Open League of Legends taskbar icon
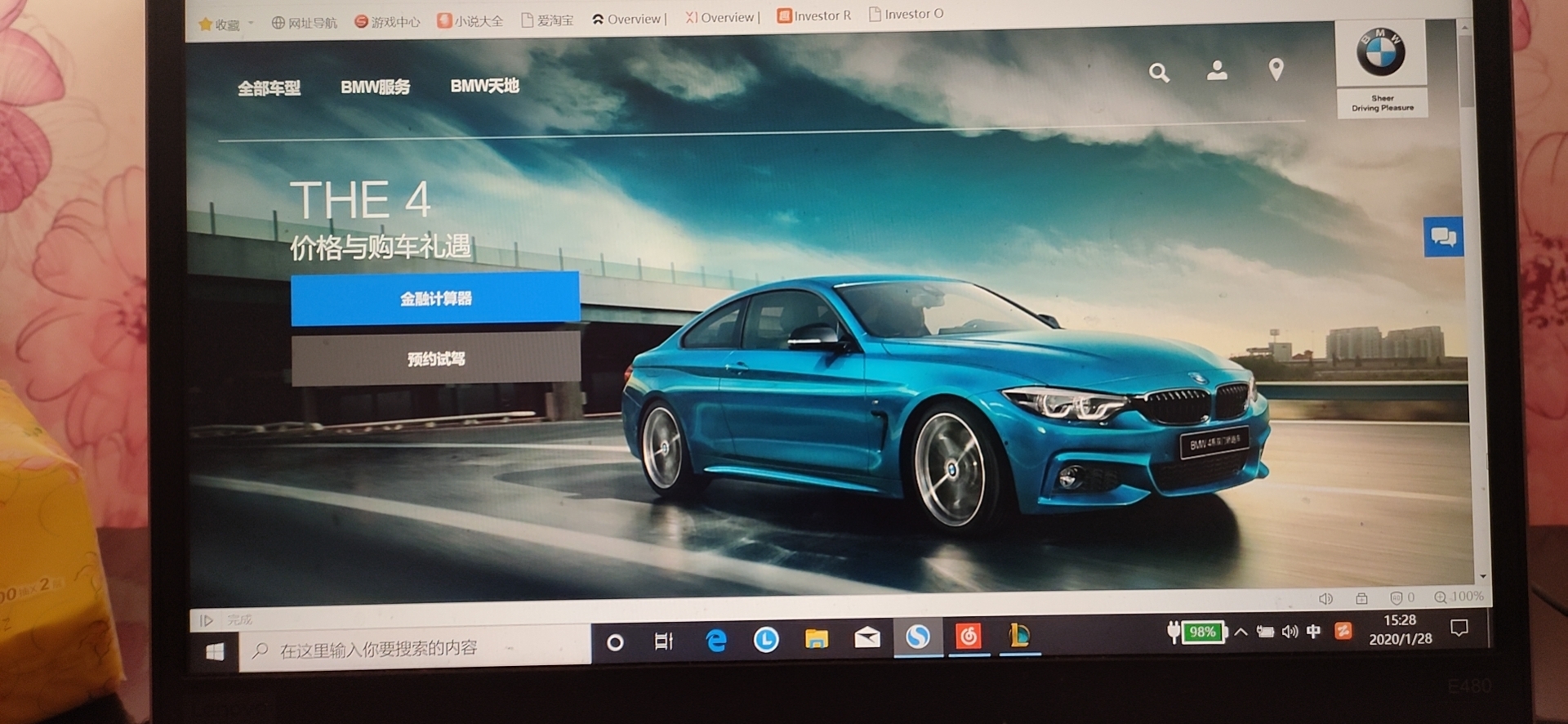 point(1019,635)
